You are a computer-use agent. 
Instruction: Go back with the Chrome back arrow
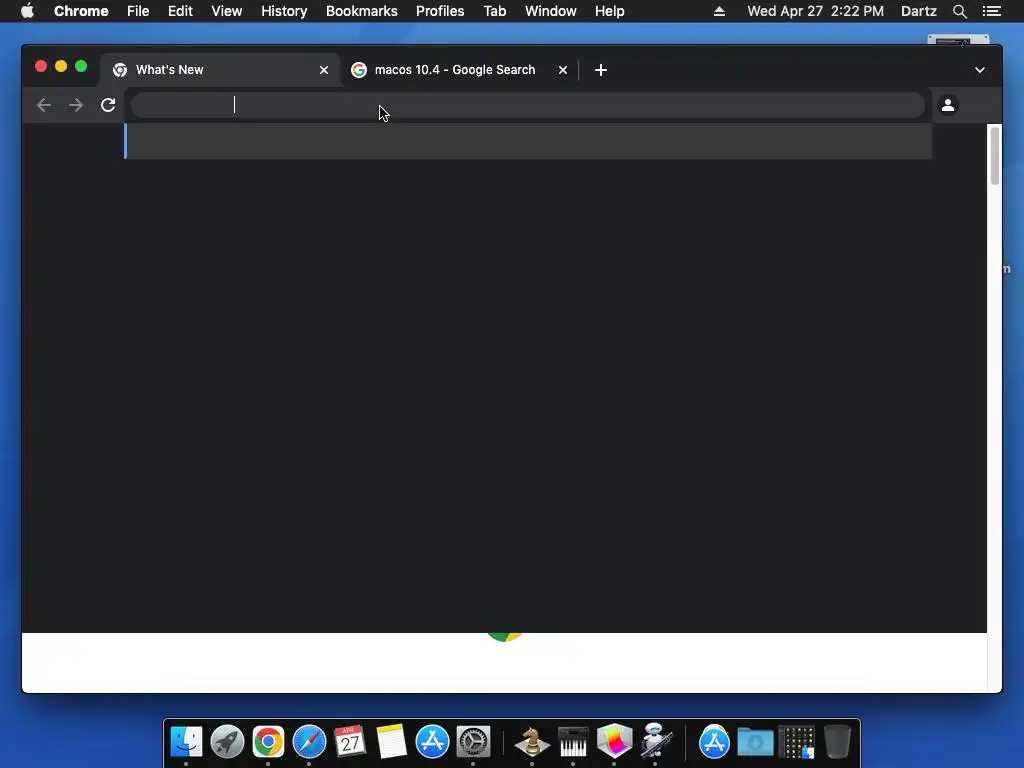44,105
